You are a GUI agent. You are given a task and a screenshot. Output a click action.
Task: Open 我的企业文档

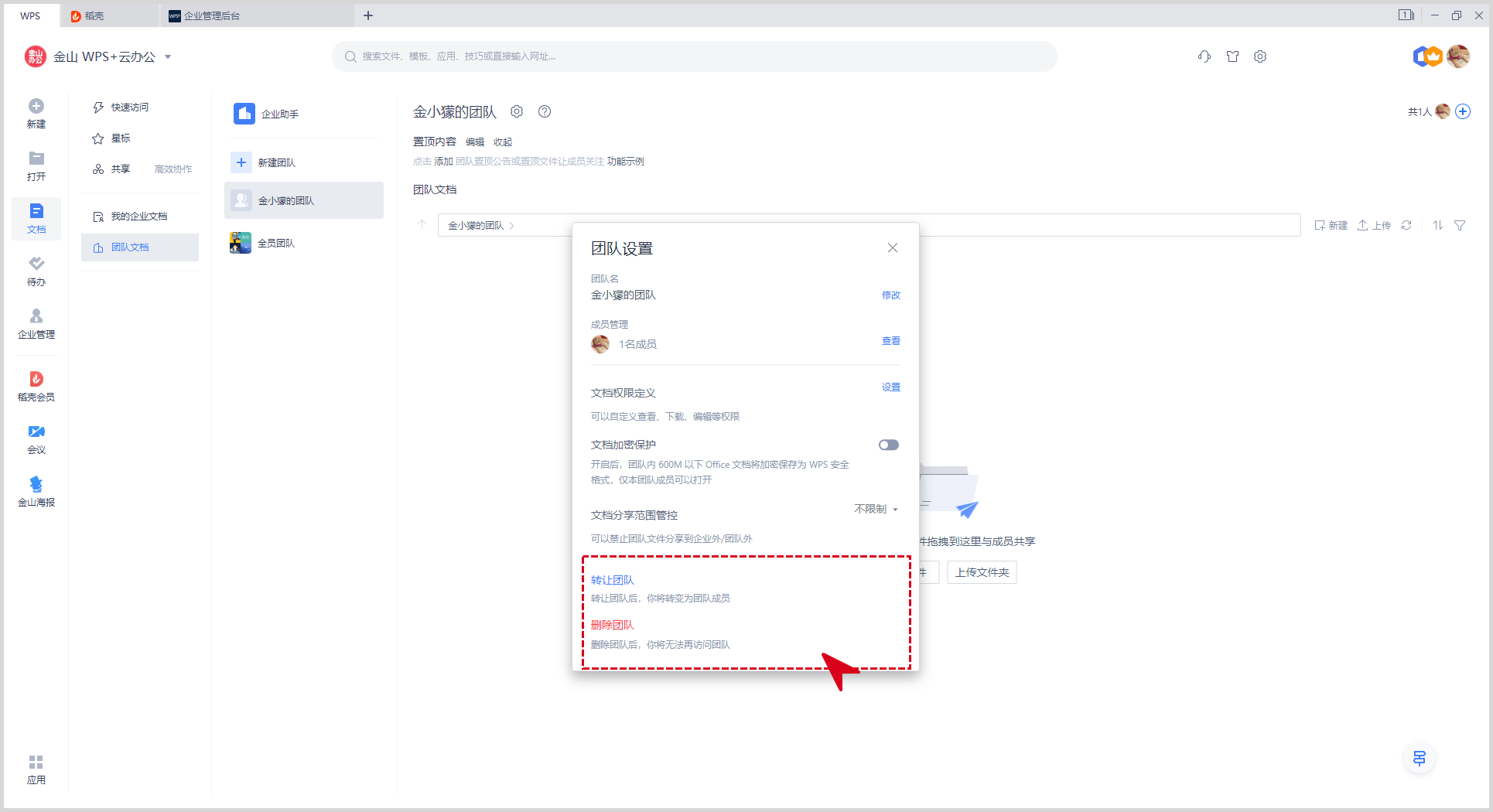click(x=140, y=217)
